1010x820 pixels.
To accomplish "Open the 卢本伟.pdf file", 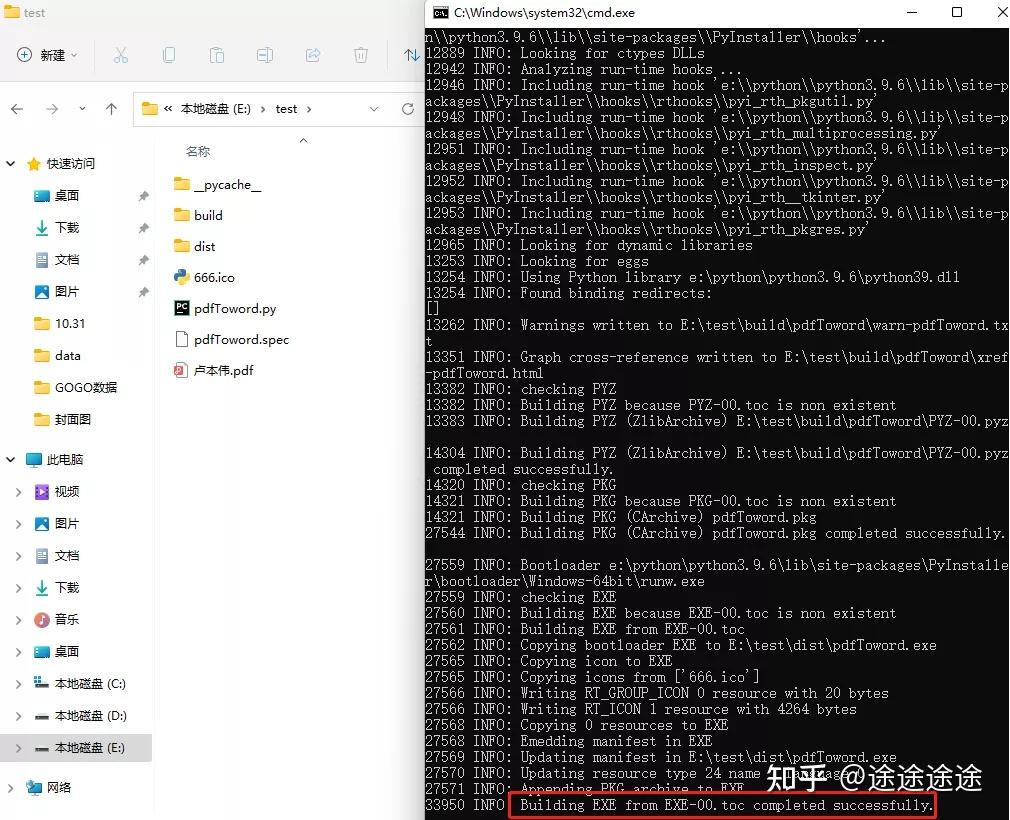I will click(222, 370).
